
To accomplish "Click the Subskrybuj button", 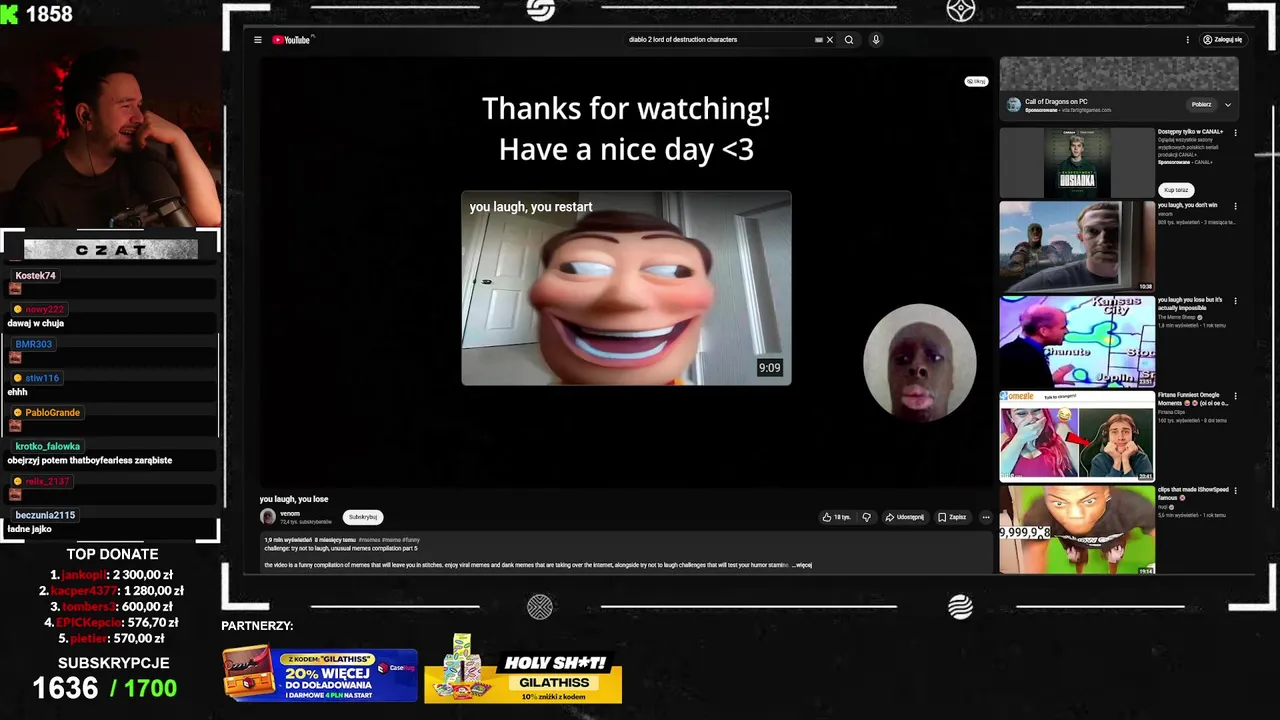I will (x=363, y=517).
